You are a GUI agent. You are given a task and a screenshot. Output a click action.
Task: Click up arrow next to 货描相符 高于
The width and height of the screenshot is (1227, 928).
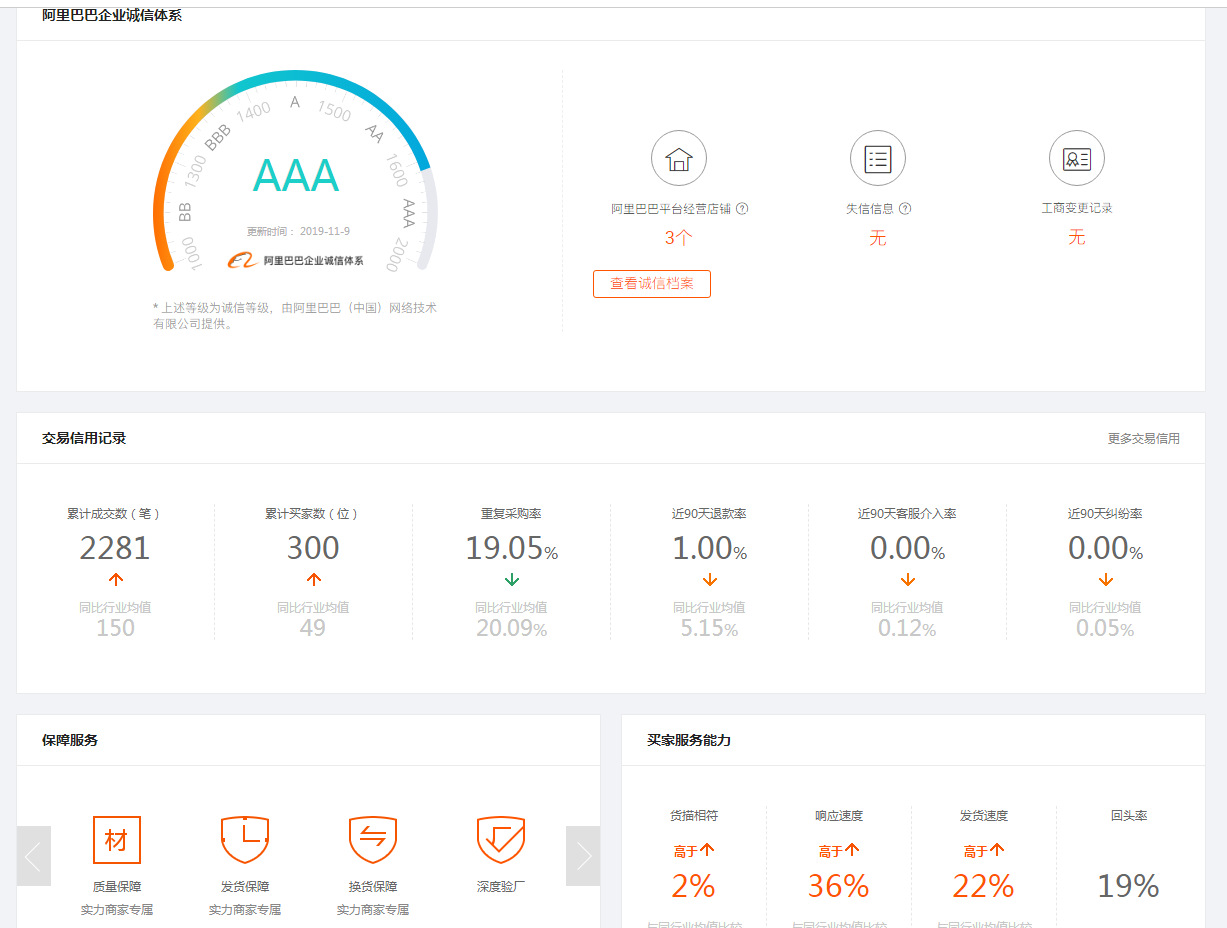(x=707, y=850)
